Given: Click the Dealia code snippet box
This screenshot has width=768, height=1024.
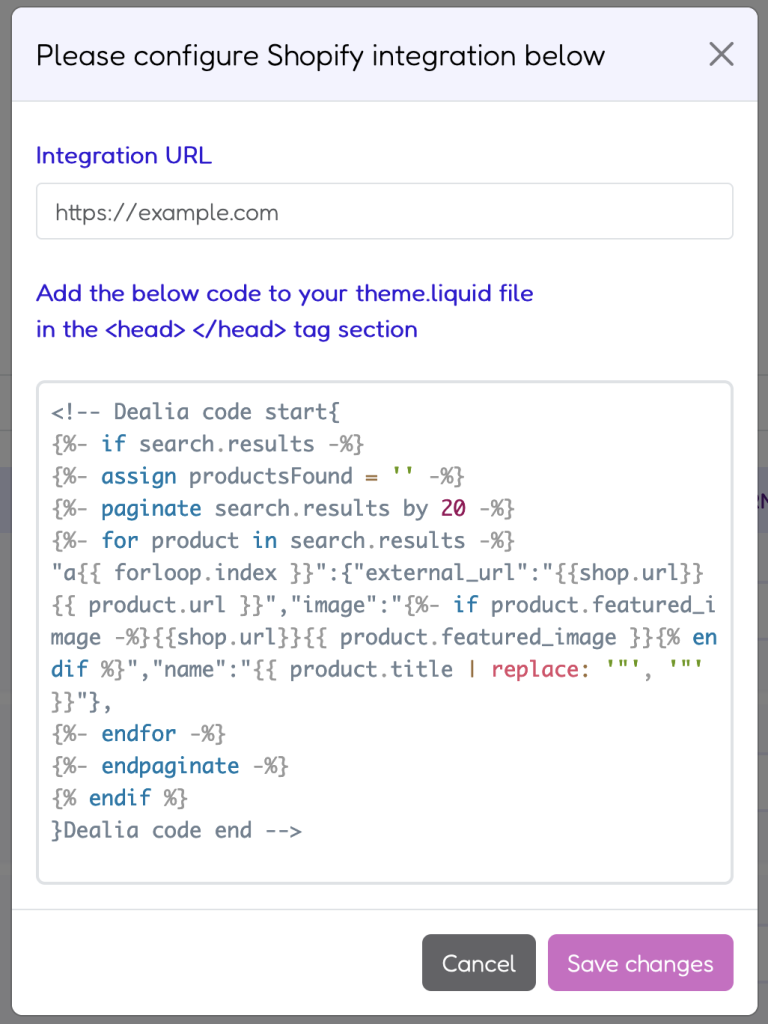Looking at the screenshot, I should click(384, 632).
